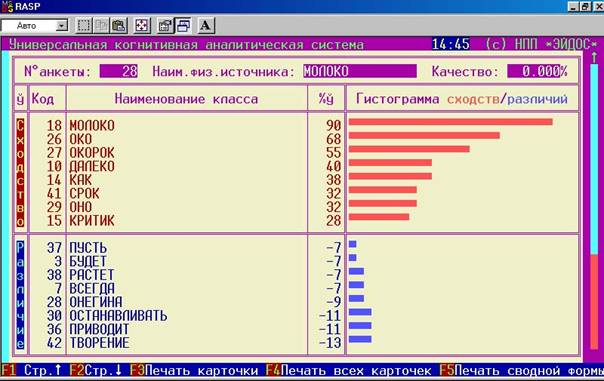604x381 pixels.
Task: Click the Copy toolbar icon
Action: pyautogui.click(x=101, y=26)
